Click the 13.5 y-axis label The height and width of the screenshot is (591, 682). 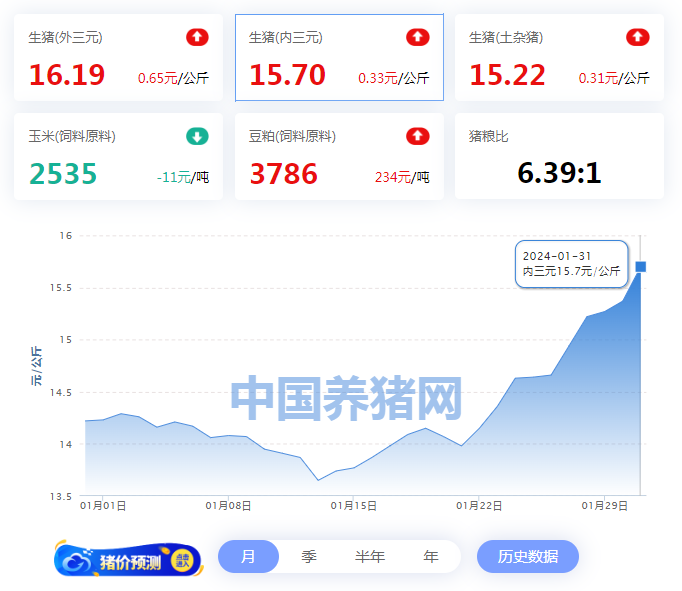click(61, 497)
